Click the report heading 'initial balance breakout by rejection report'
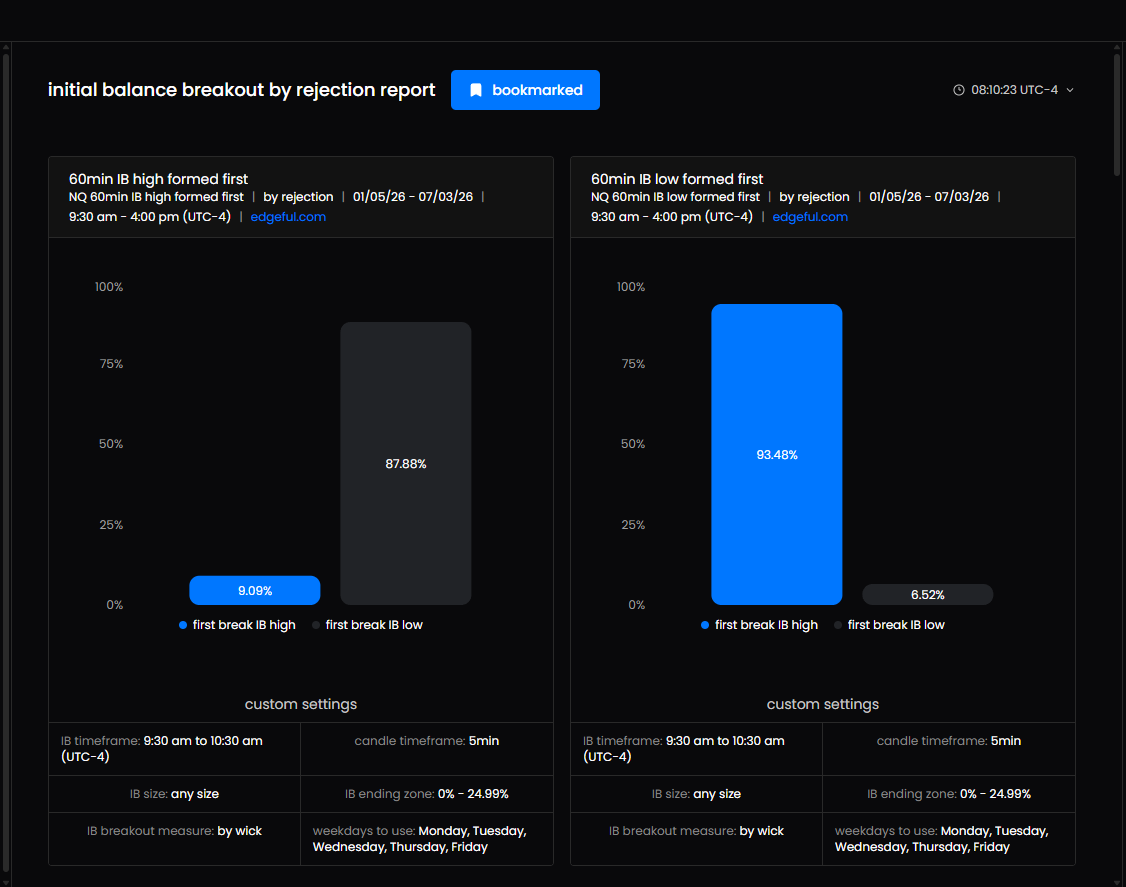The height and width of the screenshot is (887, 1126). [241, 90]
